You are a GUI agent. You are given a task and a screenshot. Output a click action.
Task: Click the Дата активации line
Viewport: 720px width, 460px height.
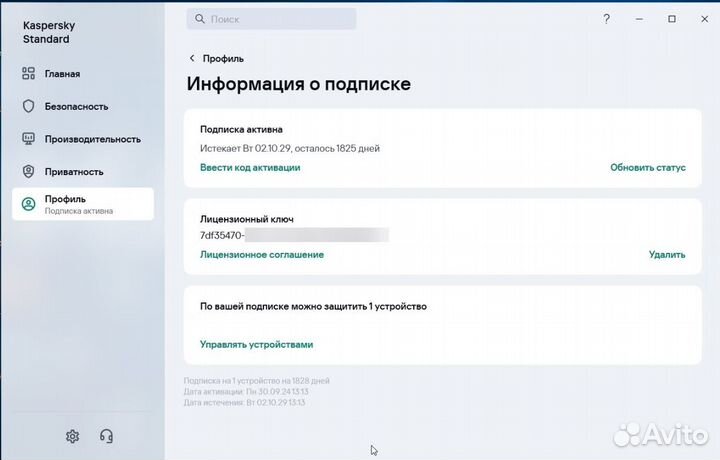[x=246, y=392]
